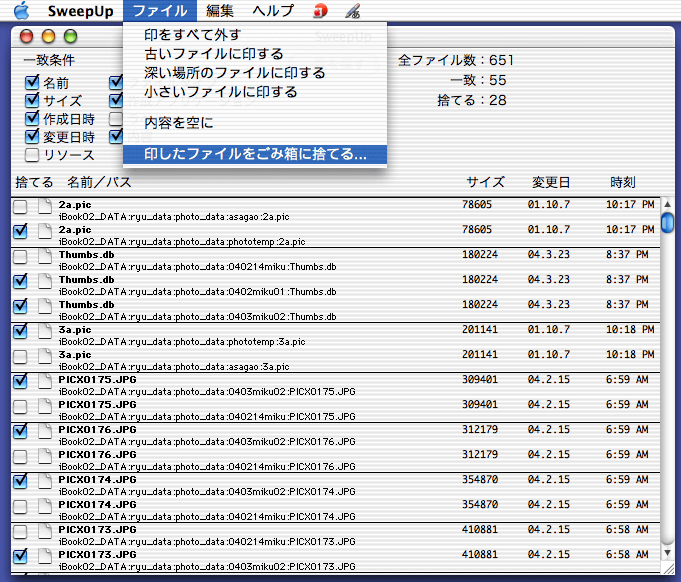Click the yellow minimize window button
The width and height of the screenshot is (681, 582).
48,36
